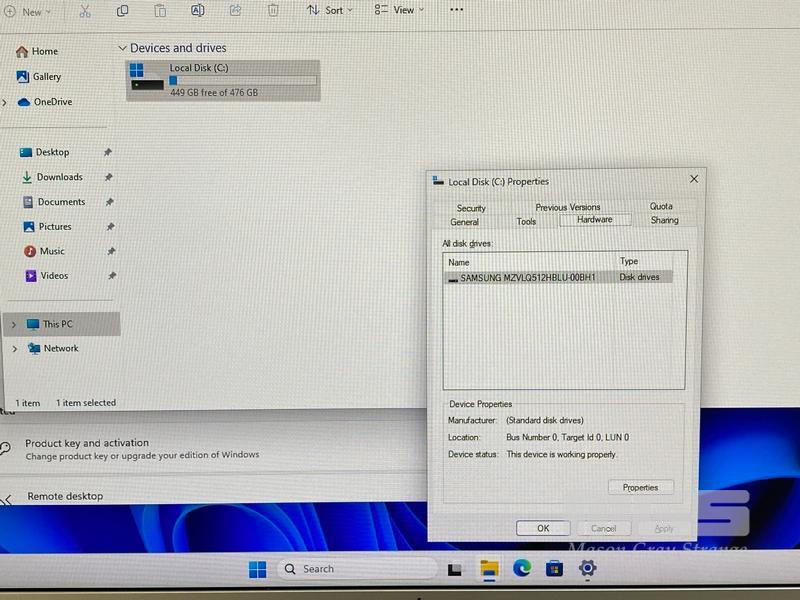Viewport: 800px width, 600px height.
Task: Open Microsoft Store from the taskbar
Action: coord(555,568)
